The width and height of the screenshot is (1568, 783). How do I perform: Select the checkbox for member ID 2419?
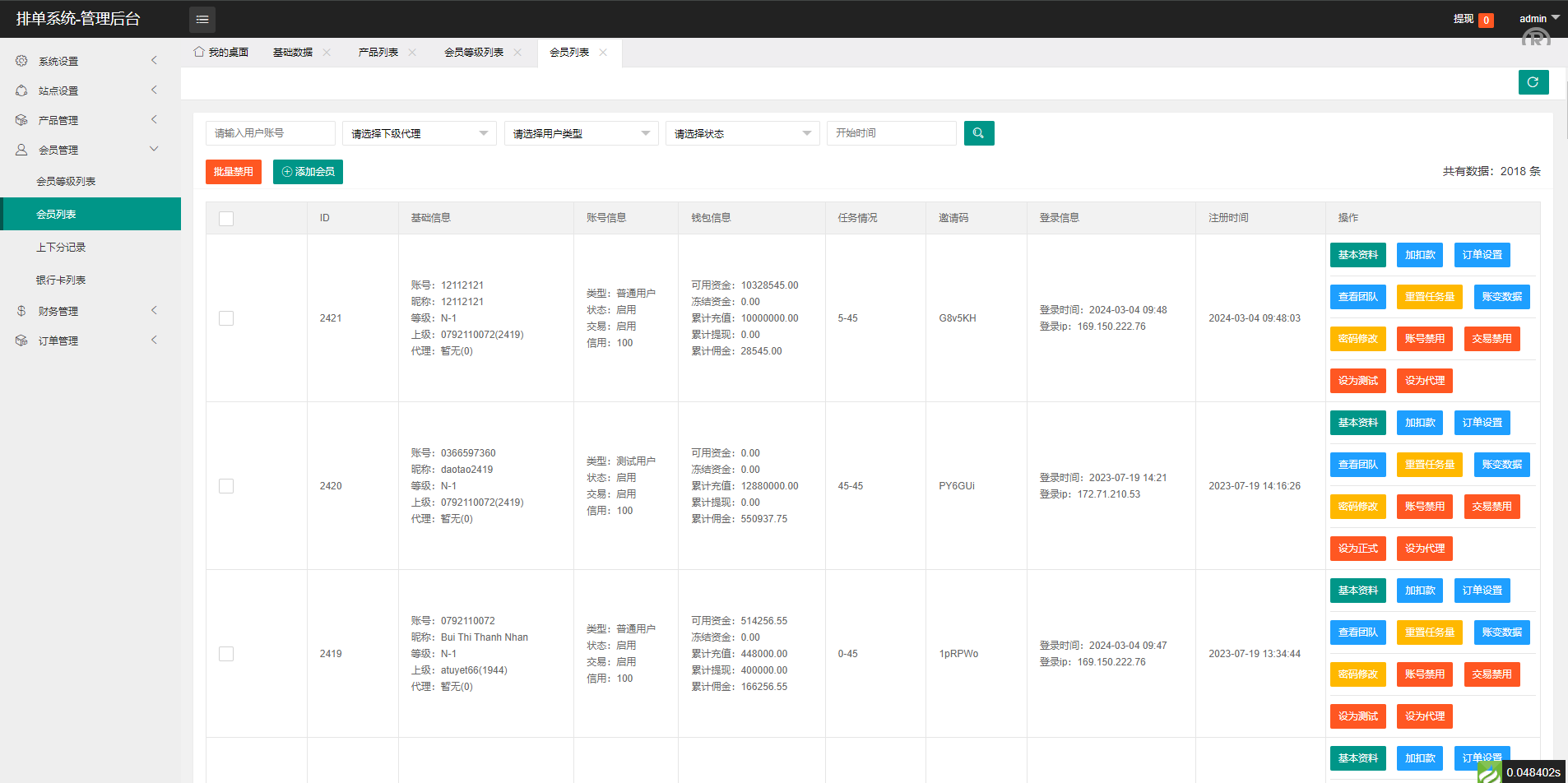click(x=226, y=654)
